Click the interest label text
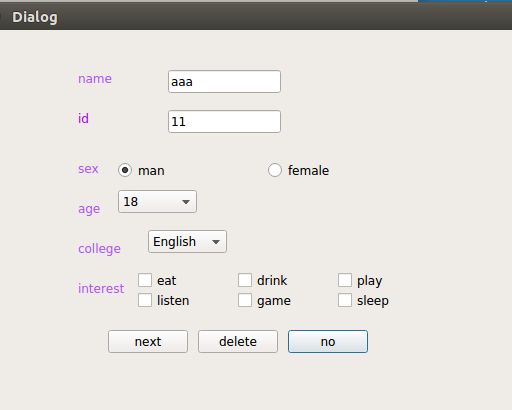The width and height of the screenshot is (512, 410). [x=101, y=288]
